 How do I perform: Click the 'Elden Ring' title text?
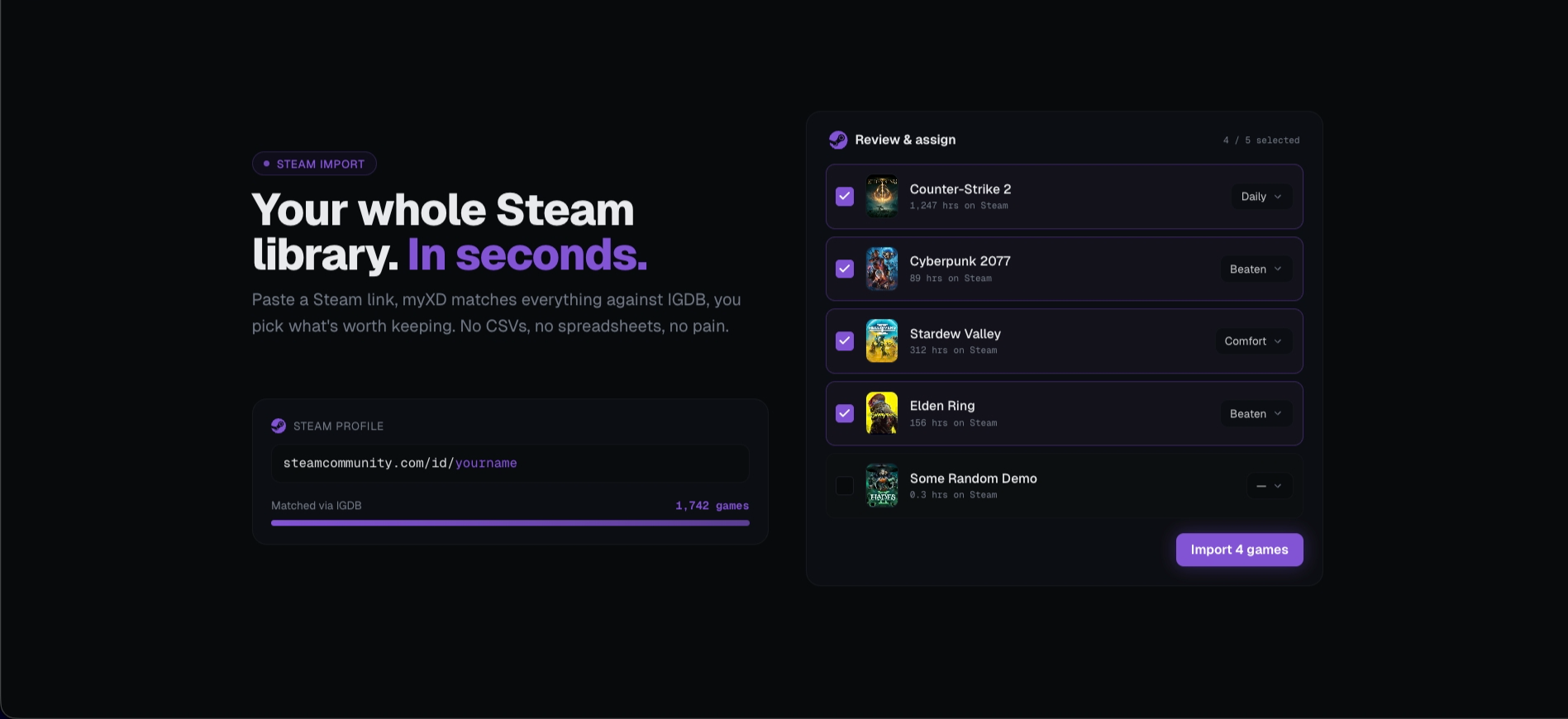click(x=942, y=406)
